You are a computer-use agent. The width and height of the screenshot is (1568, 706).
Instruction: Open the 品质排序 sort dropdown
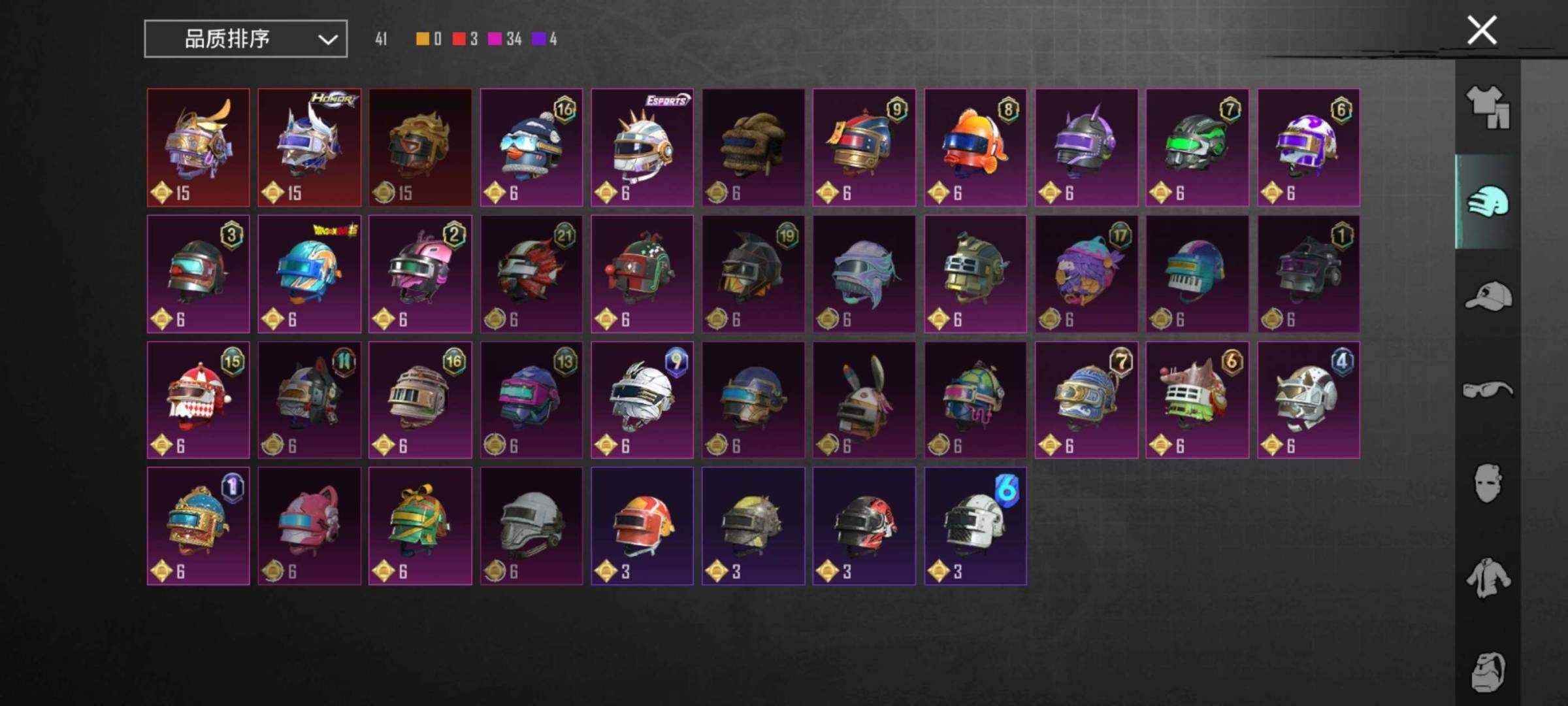[246, 39]
